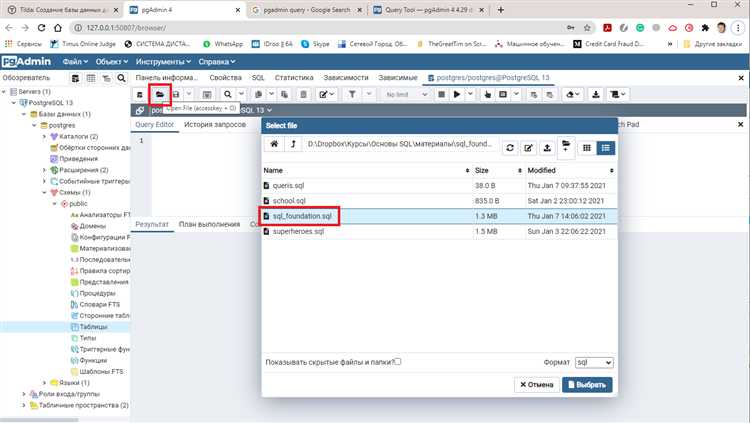Collapse the public schema tree node
This screenshot has height=423, width=750.
[56, 203]
